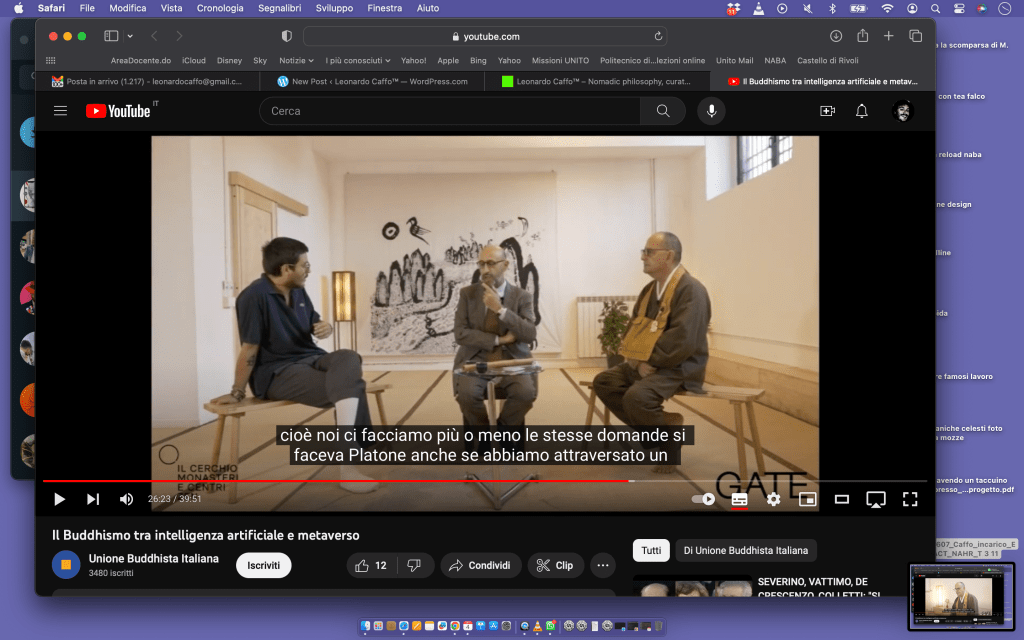Expand I più conosciuti bookmarks dropdown
1024x640 pixels.
point(358,60)
